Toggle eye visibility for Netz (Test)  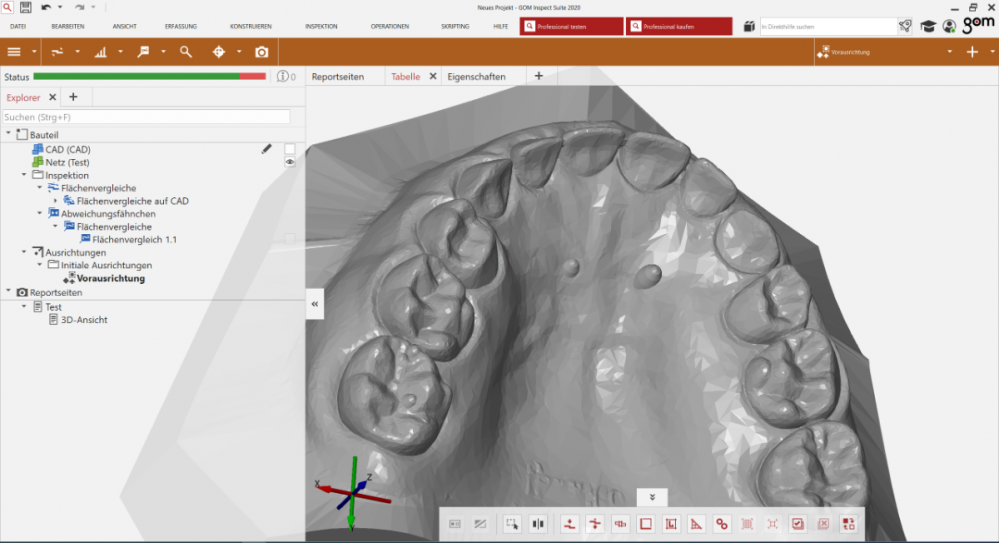point(290,162)
